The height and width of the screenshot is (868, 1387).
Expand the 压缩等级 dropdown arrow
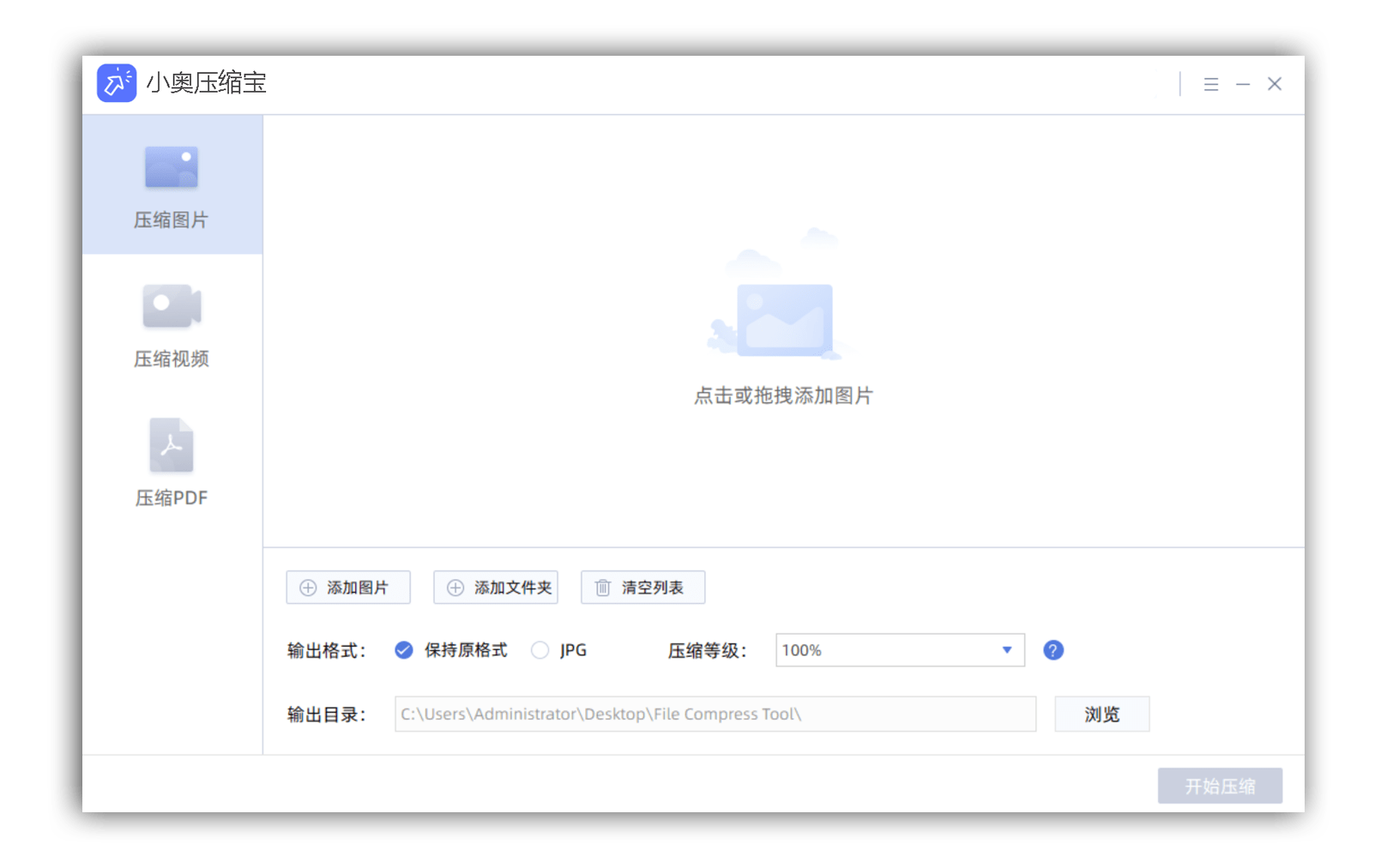(1007, 650)
